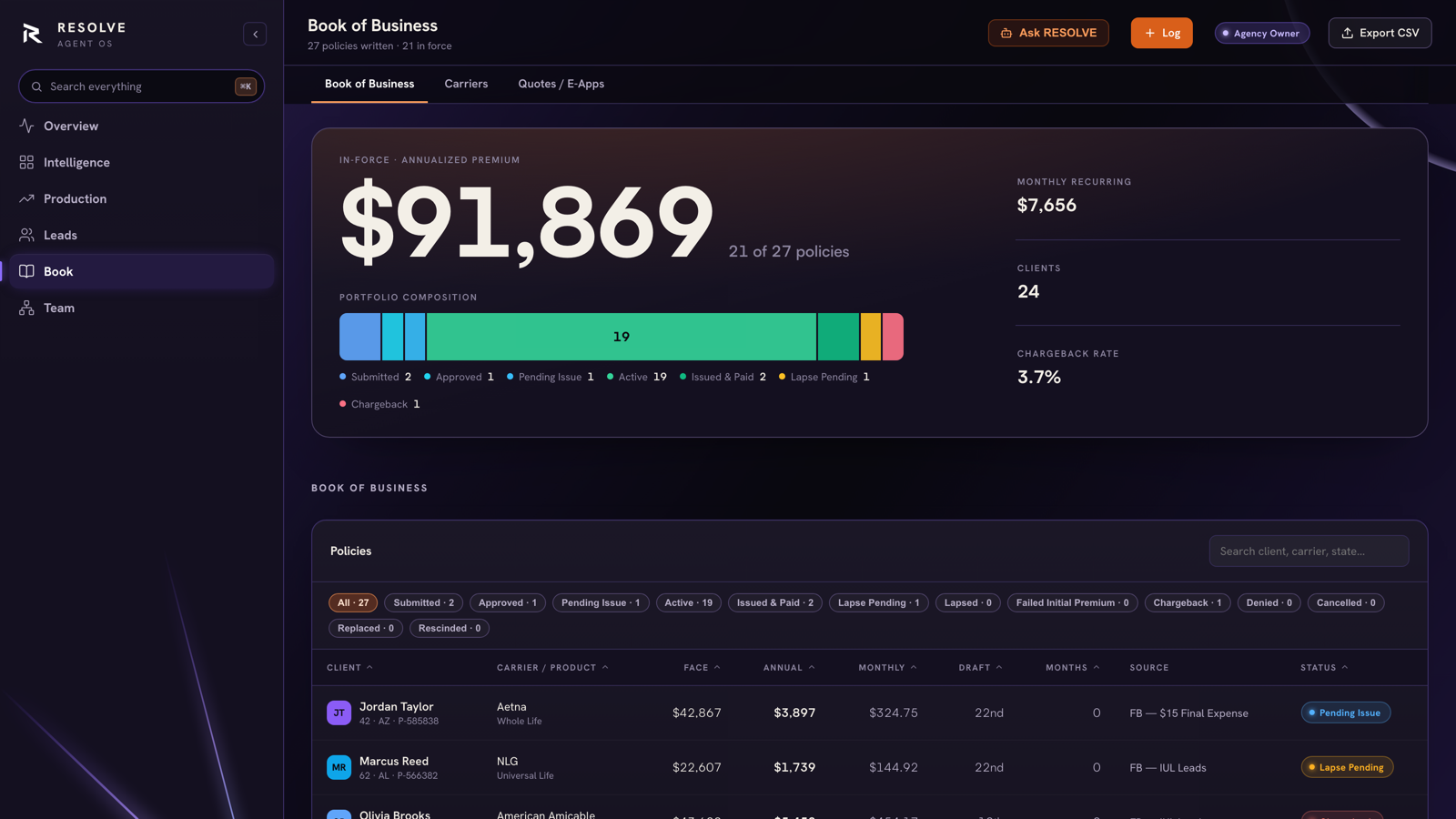Screen dimensions: 1456x819
Task: Click the Agency Owner role badge
Action: pos(1262,33)
